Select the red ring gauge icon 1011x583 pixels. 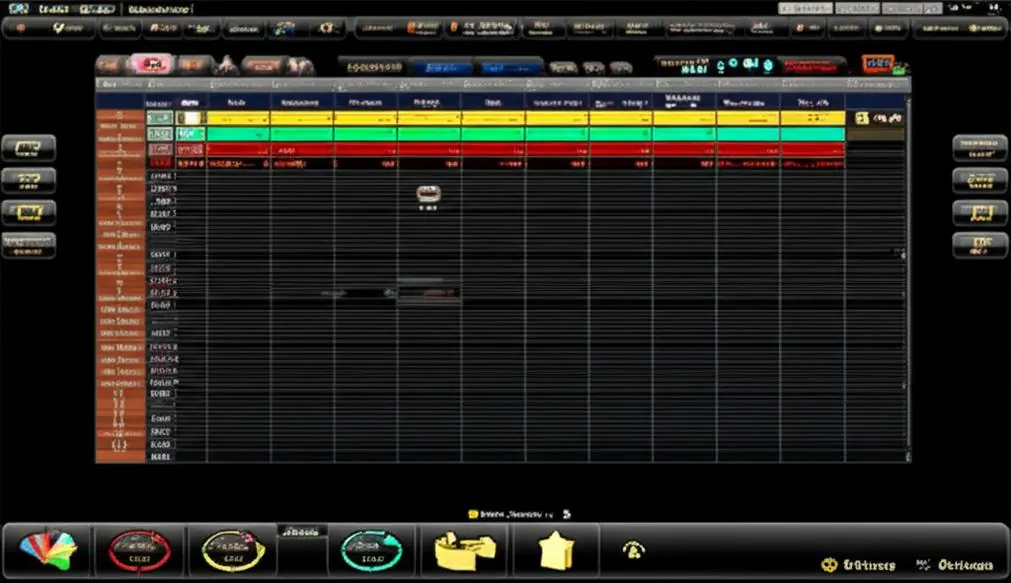pyautogui.click(x=140, y=551)
